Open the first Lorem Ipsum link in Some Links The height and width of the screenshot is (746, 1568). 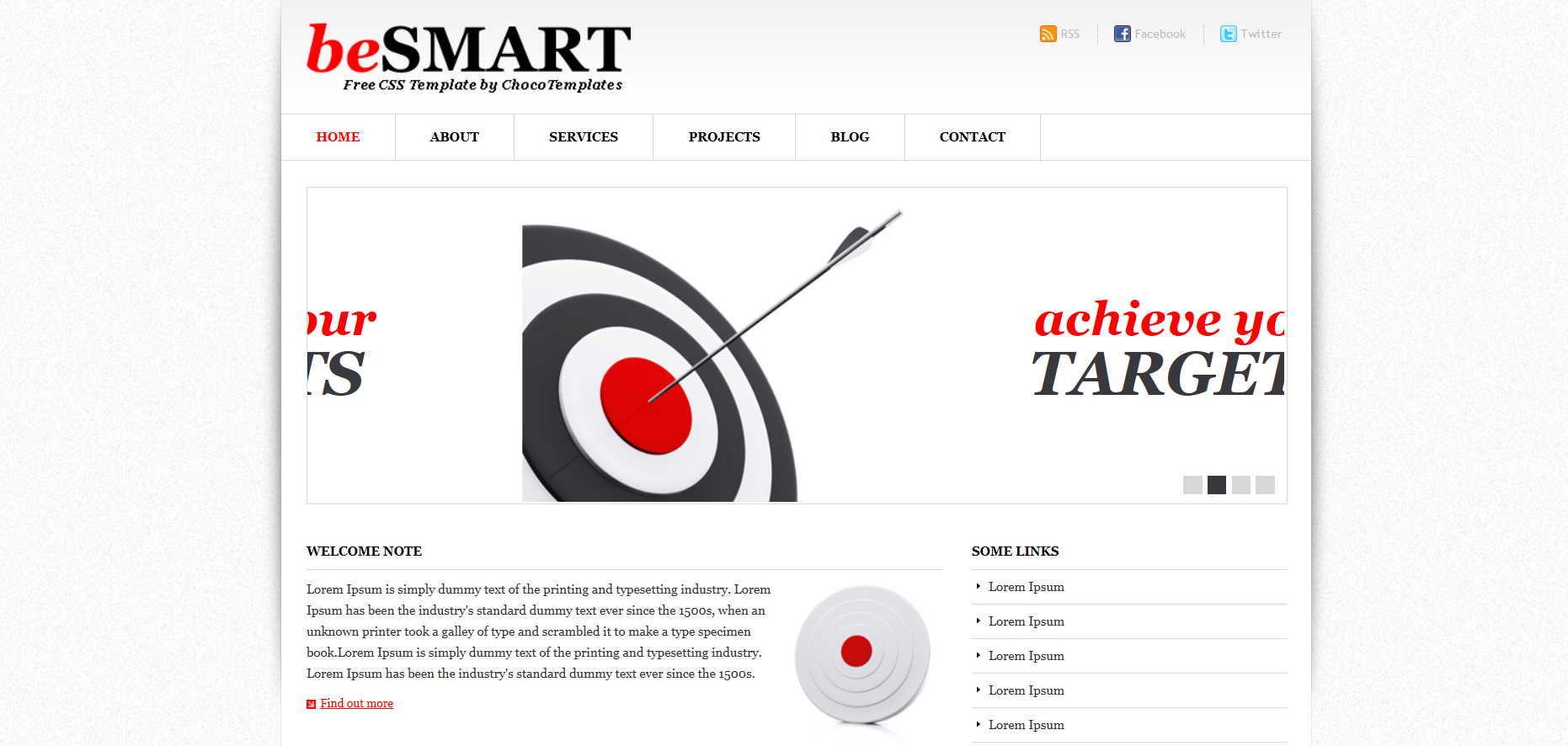coord(1026,587)
